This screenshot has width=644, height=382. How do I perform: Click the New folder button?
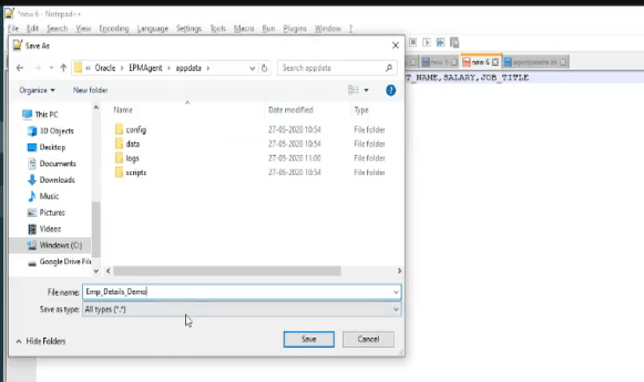coord(90,90)
